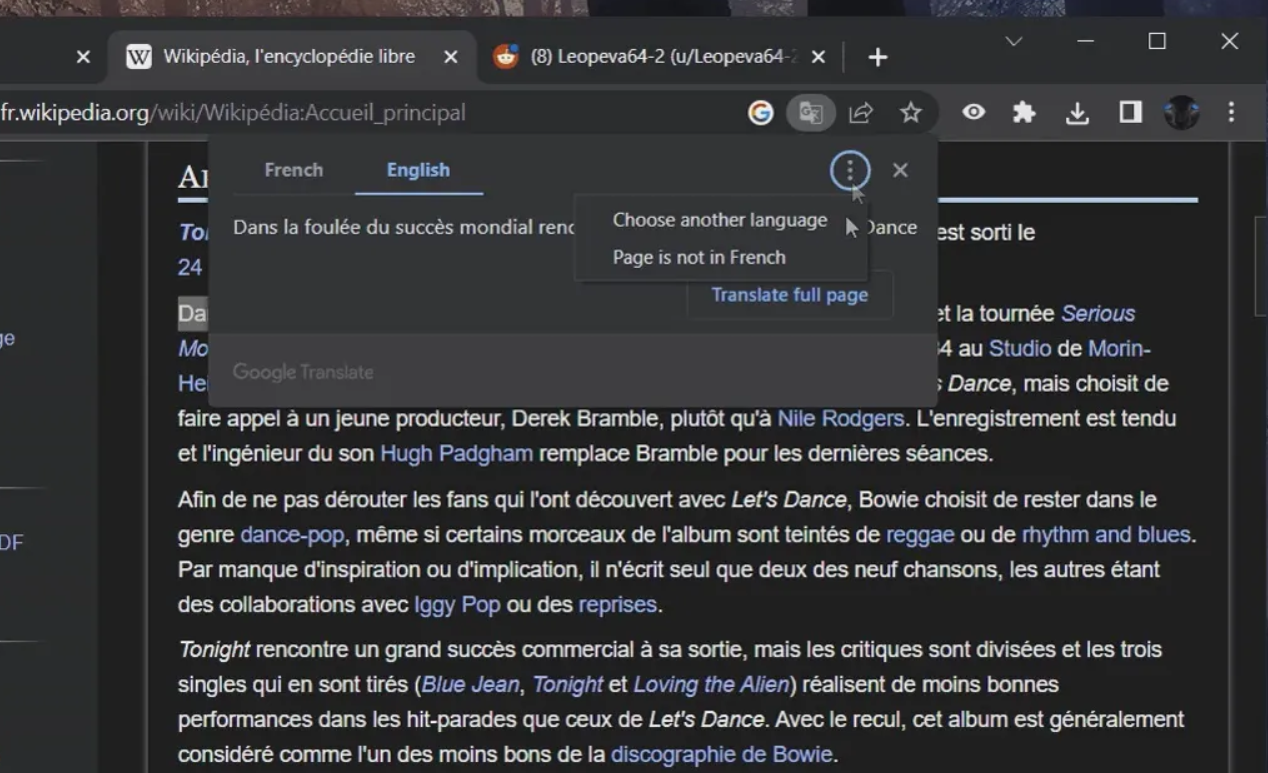Click 'Dans la foulée du succès mondial' text
This screenshot has width=1268, height=773.
(x=403, y=228)
